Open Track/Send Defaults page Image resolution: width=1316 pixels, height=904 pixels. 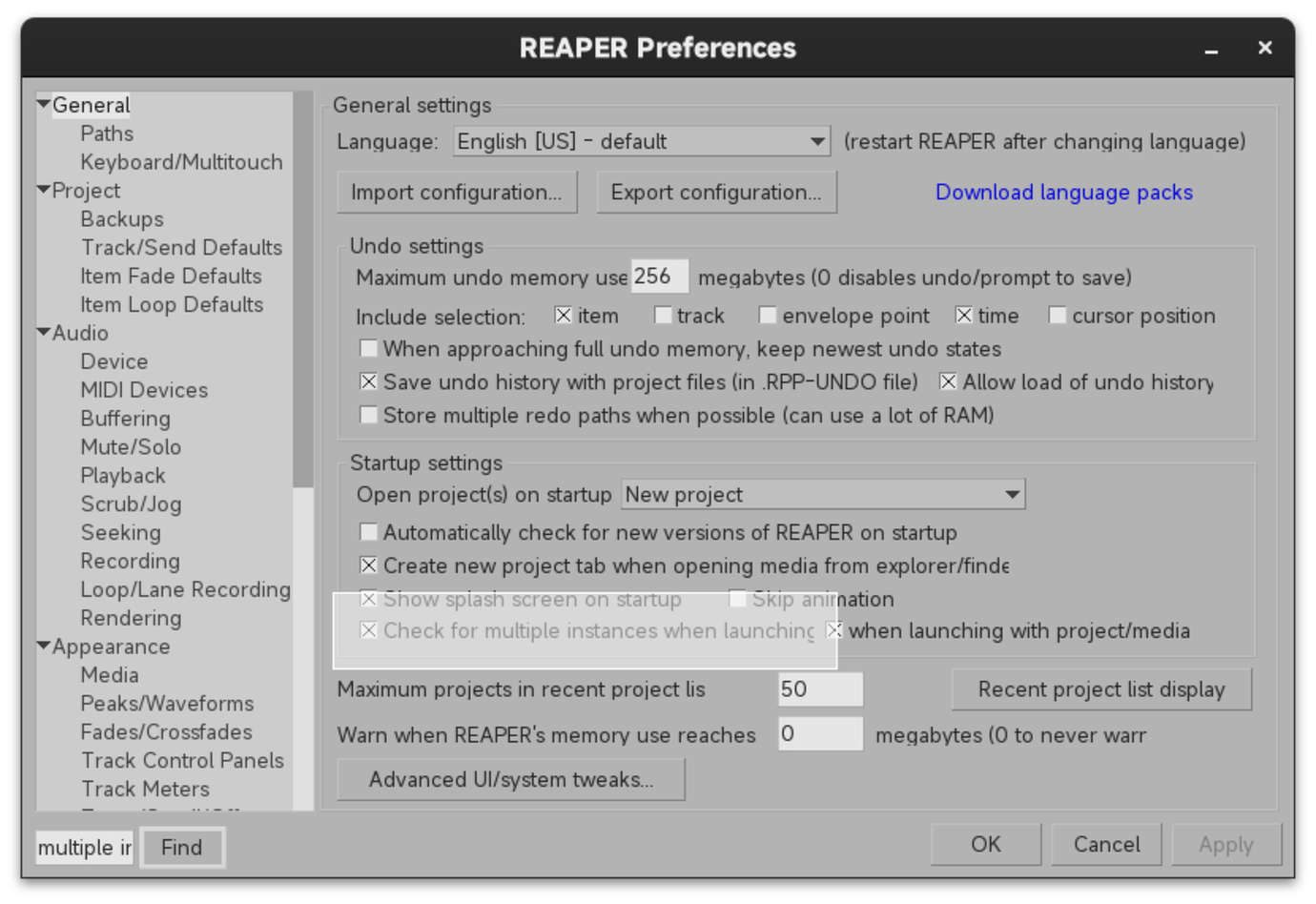point(181,248)
